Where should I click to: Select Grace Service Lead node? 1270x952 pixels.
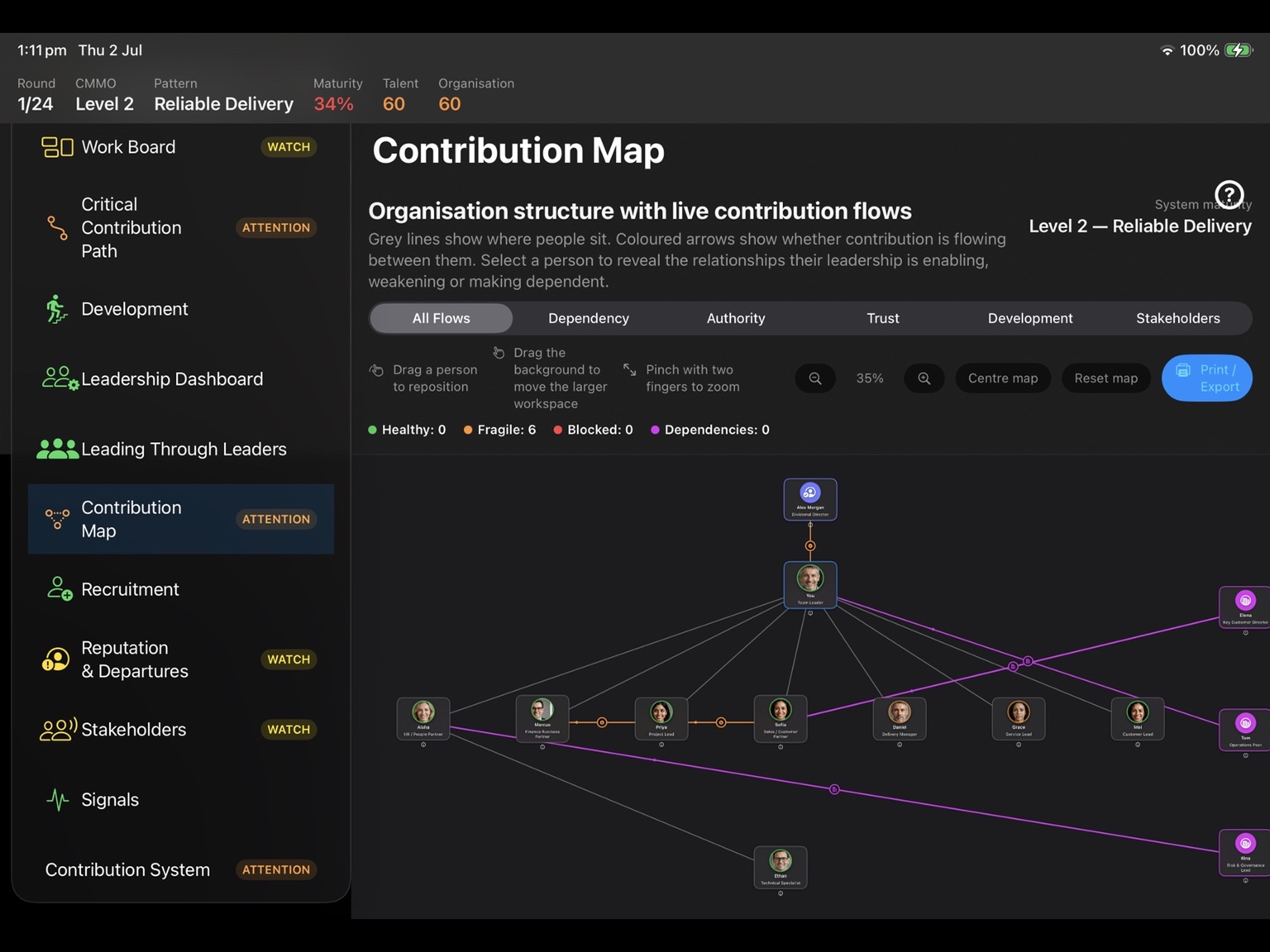1019,718
